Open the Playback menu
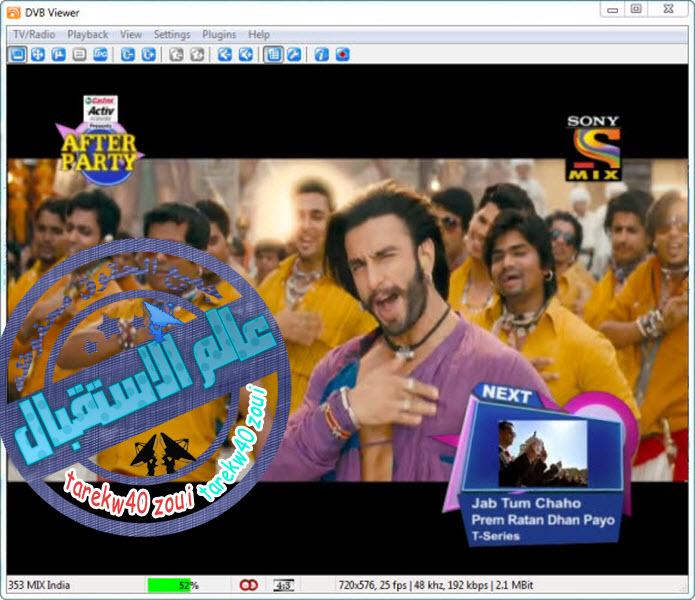 click(x=88, y=35)
